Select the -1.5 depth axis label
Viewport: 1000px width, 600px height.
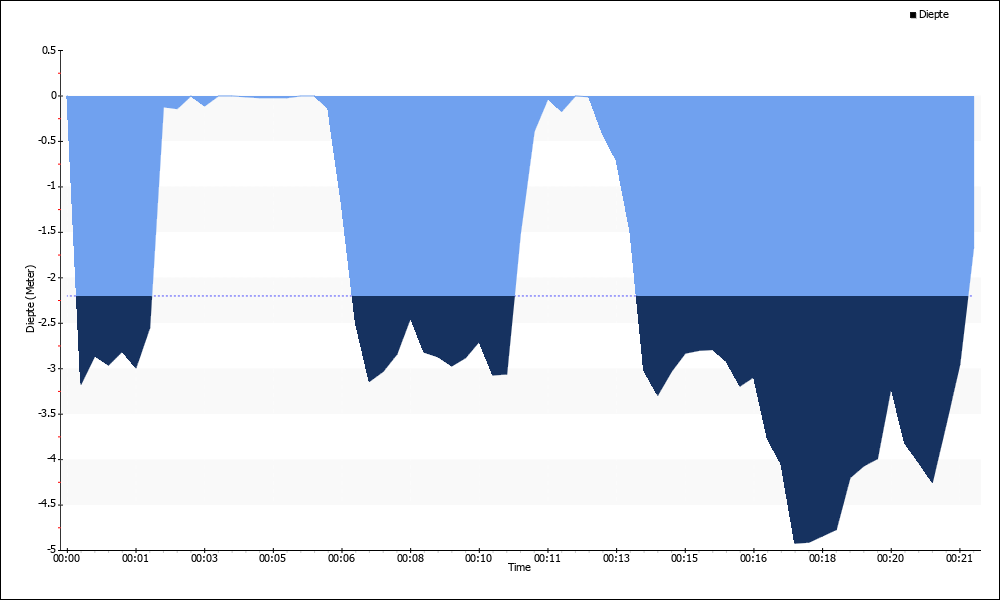coord(47,231)
